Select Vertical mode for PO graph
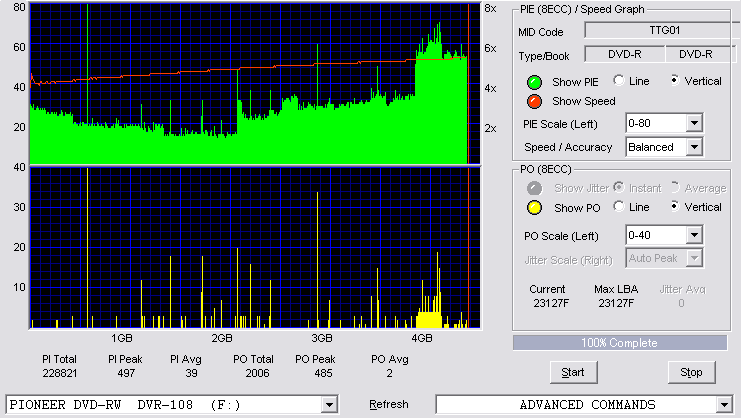Viewport: 741px width, 418px height. pyautogui.click(x=675, y=206)
